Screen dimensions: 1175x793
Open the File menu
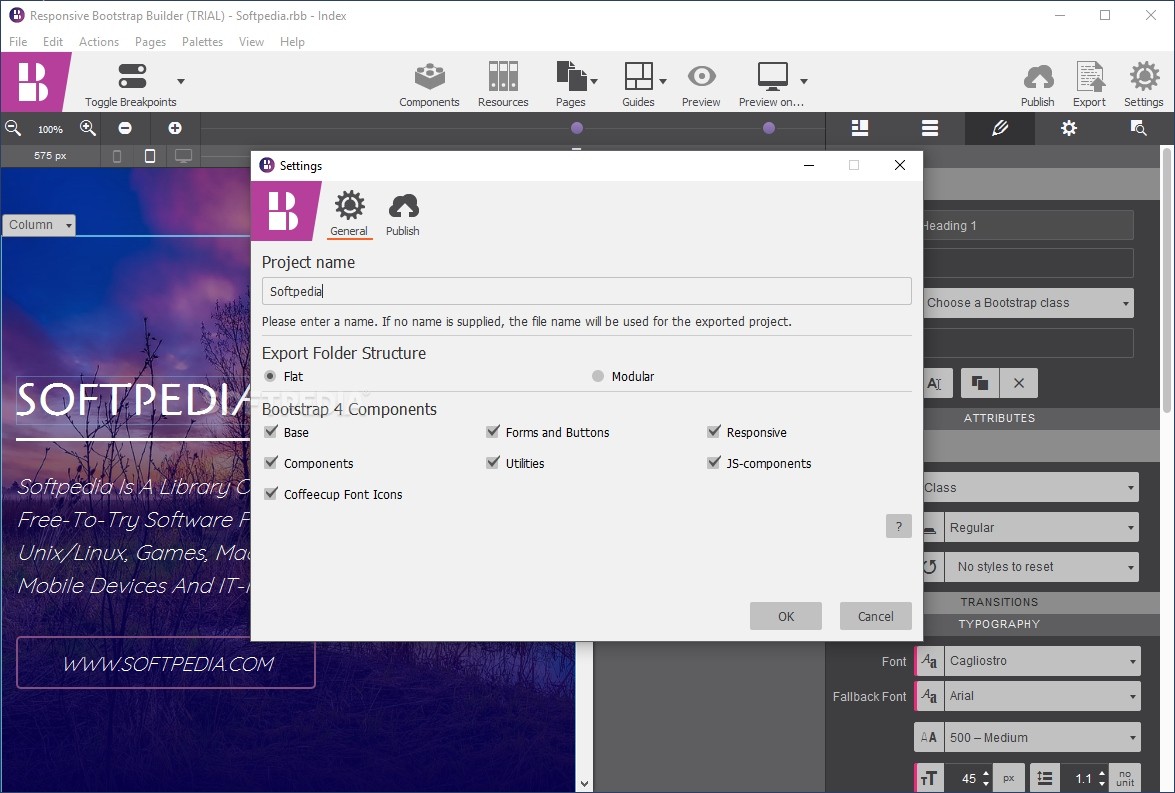[x=18, y=41]
